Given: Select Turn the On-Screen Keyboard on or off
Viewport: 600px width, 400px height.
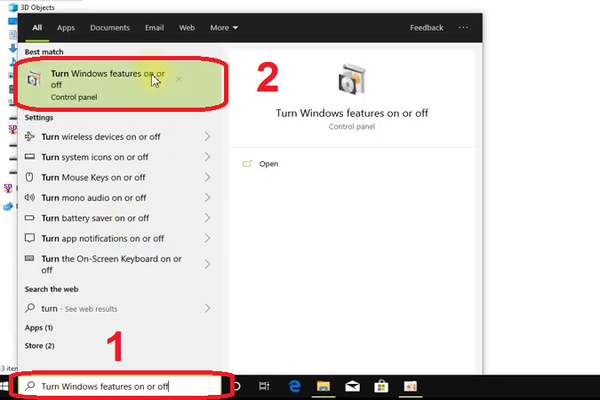Looking at the screenshot, I should [111, 264].
